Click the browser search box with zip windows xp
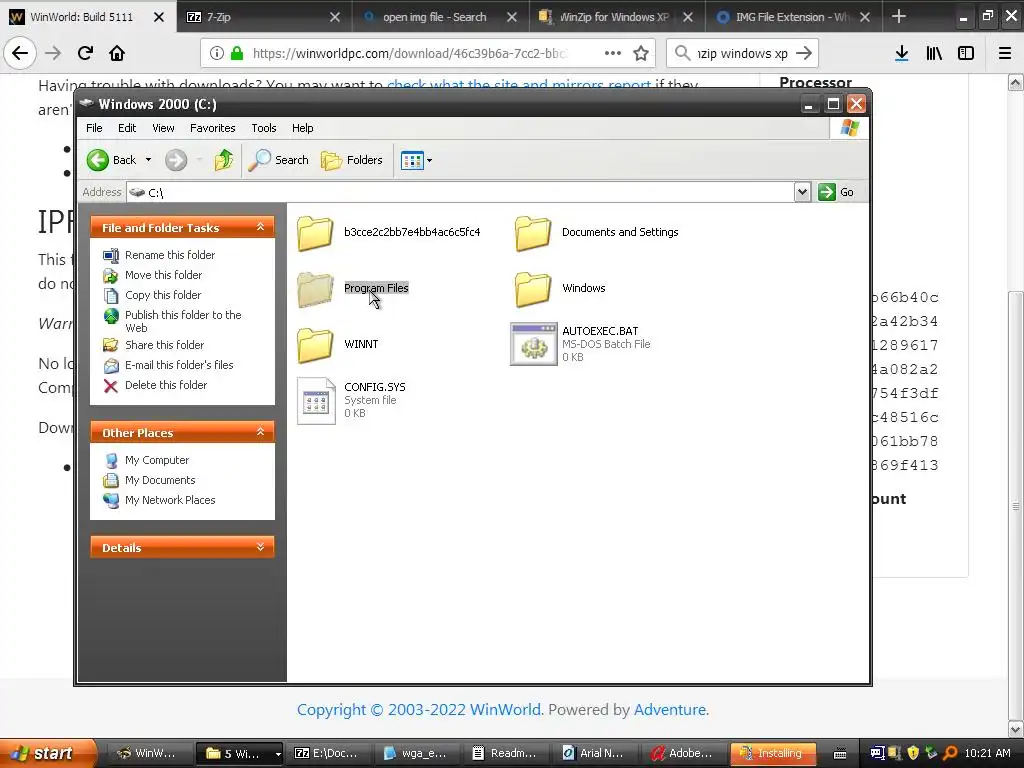This screenshot has width=1024, height=768. (x=743, y=54)
